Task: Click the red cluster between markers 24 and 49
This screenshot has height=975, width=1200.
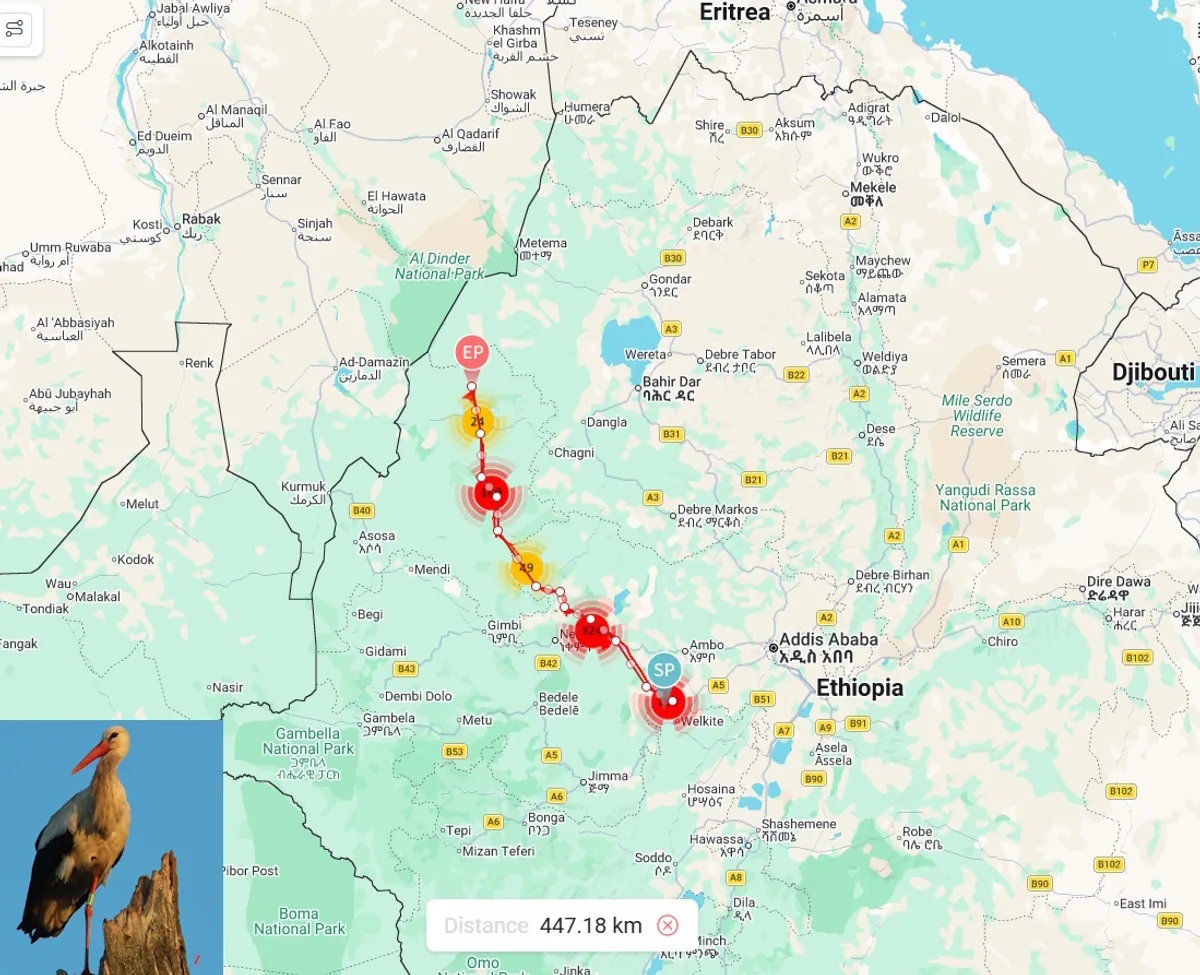Action: click(x=490, y=493)
